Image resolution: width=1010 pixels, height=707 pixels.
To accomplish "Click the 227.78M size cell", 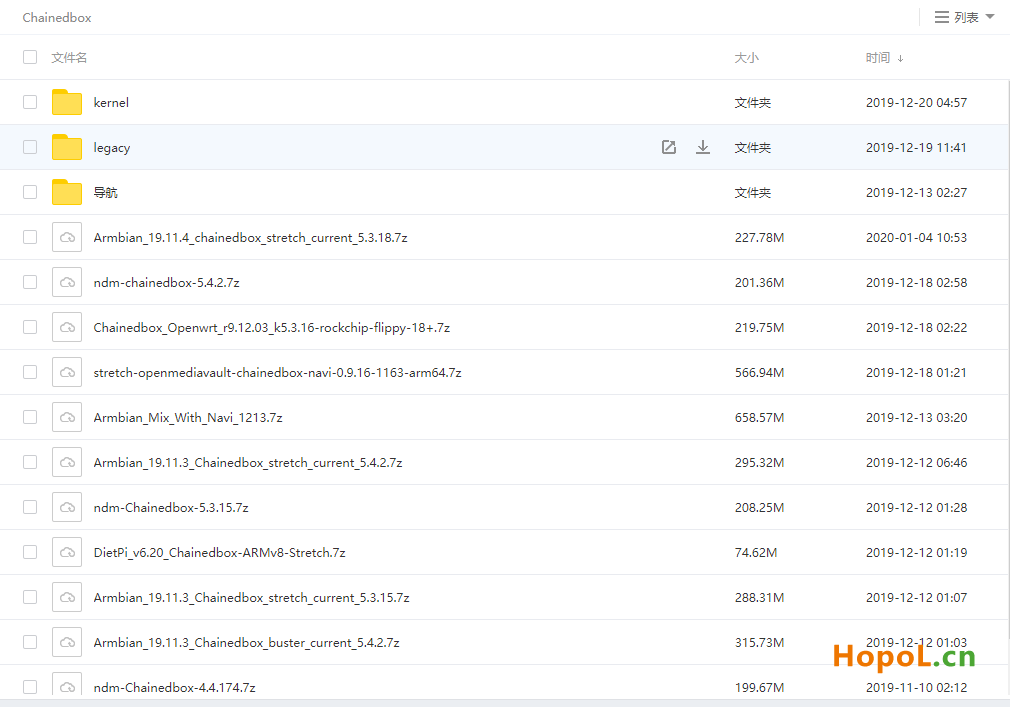I will [x=759, y=238].
